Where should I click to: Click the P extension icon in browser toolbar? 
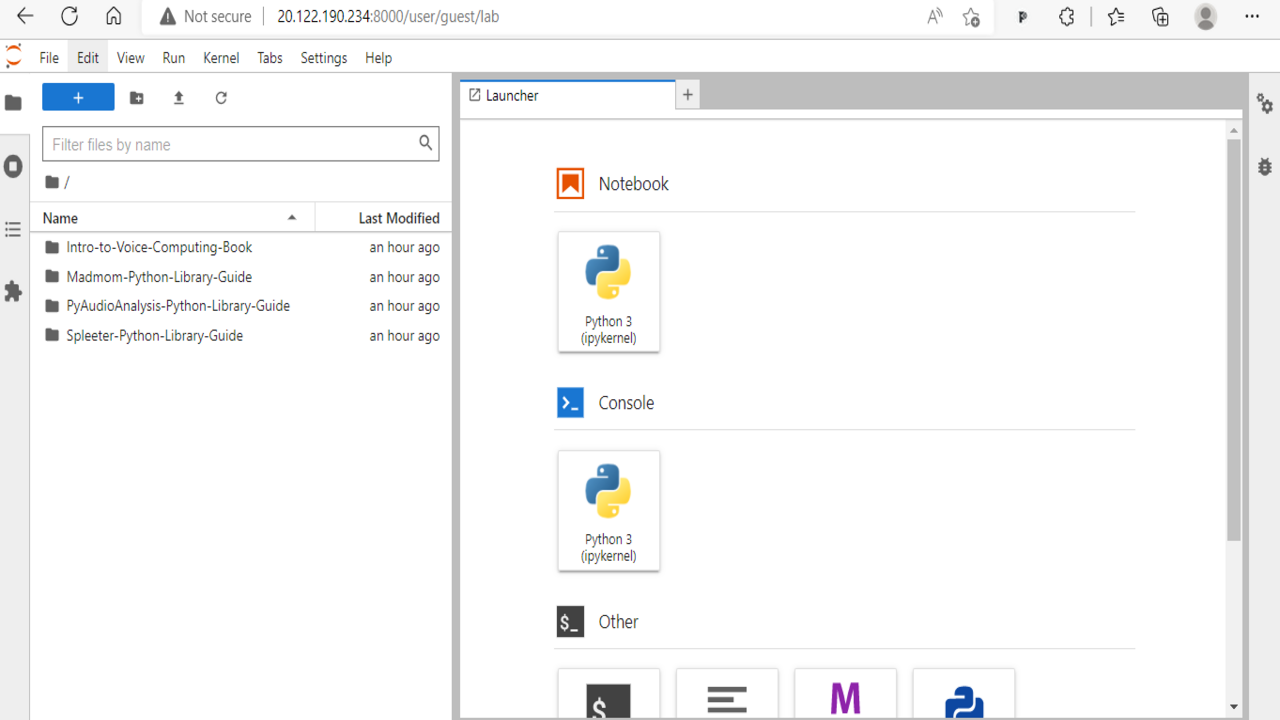(1022, 16)
